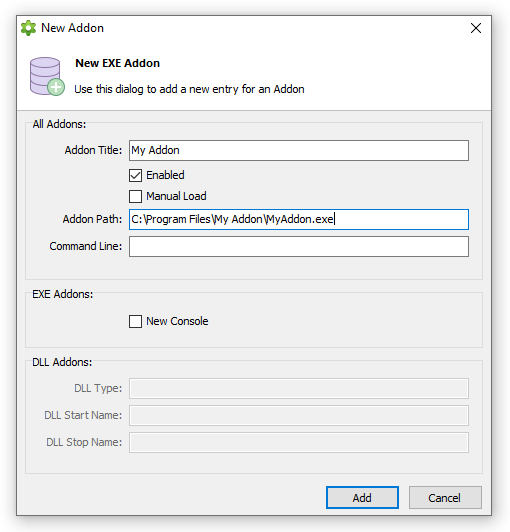Dismiss dialog with the Cancel button
This screenshot has width=510, height=532.
click(x=445, y=498)
